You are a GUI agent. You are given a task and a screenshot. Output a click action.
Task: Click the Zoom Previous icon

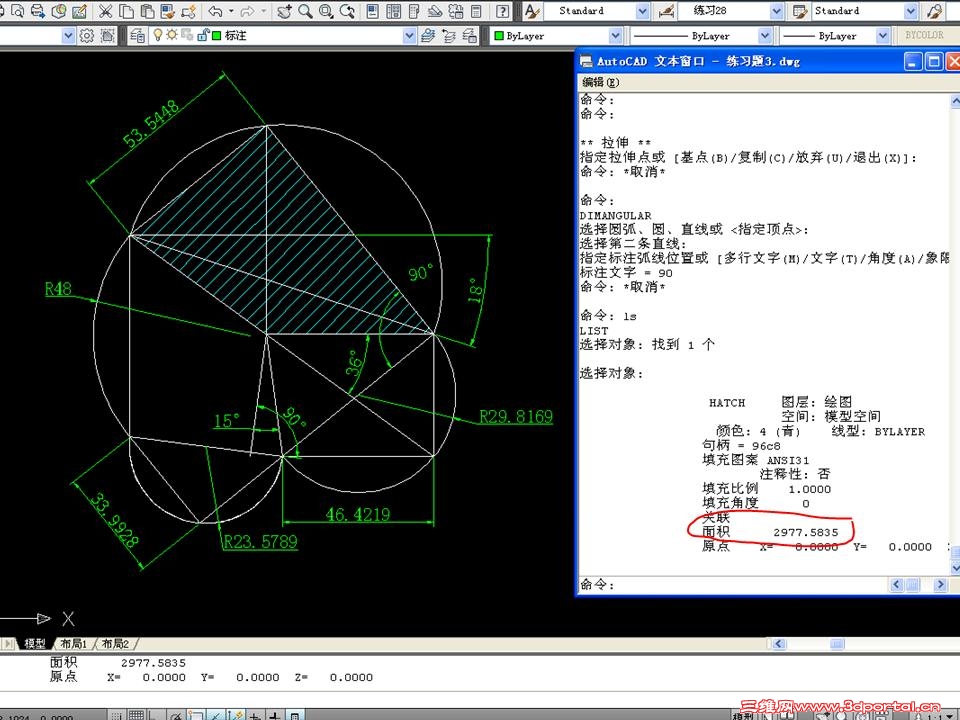[x=347, y=10]
